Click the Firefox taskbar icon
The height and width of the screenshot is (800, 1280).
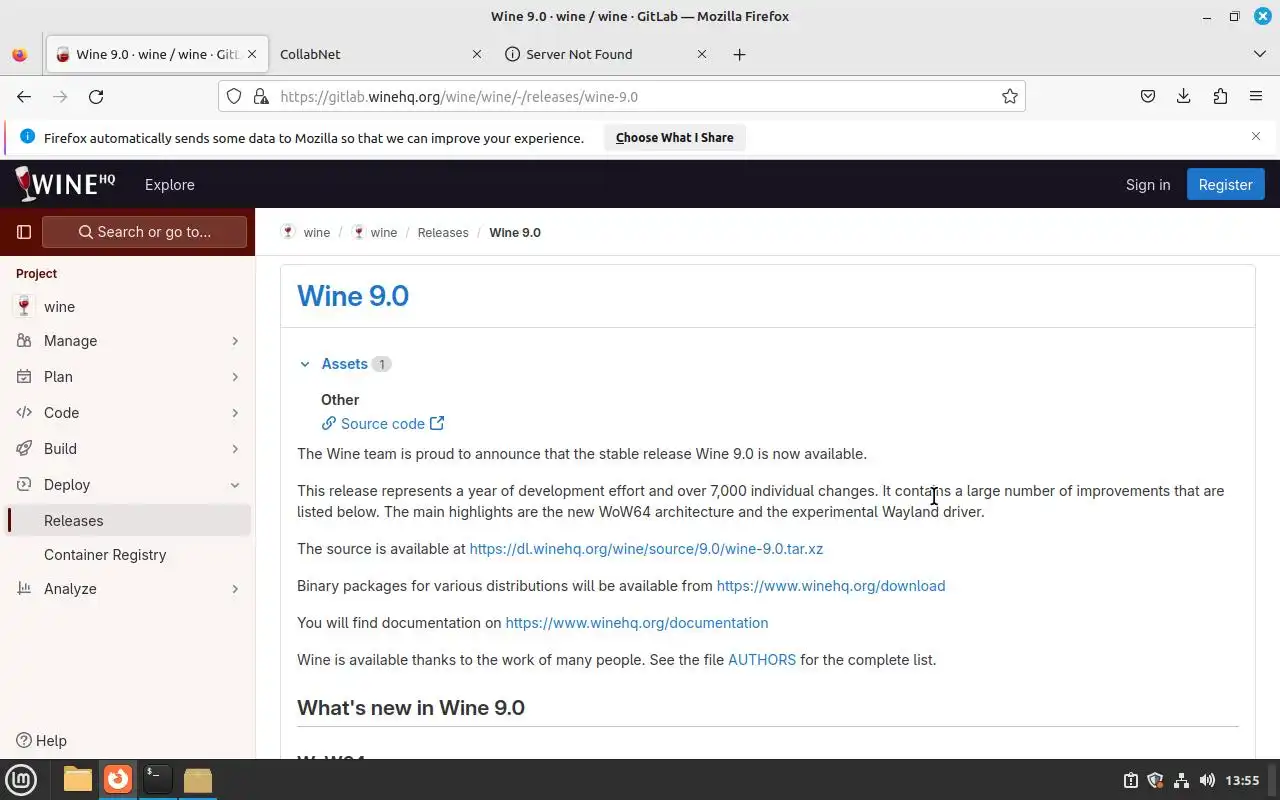[x=118, y=779]
